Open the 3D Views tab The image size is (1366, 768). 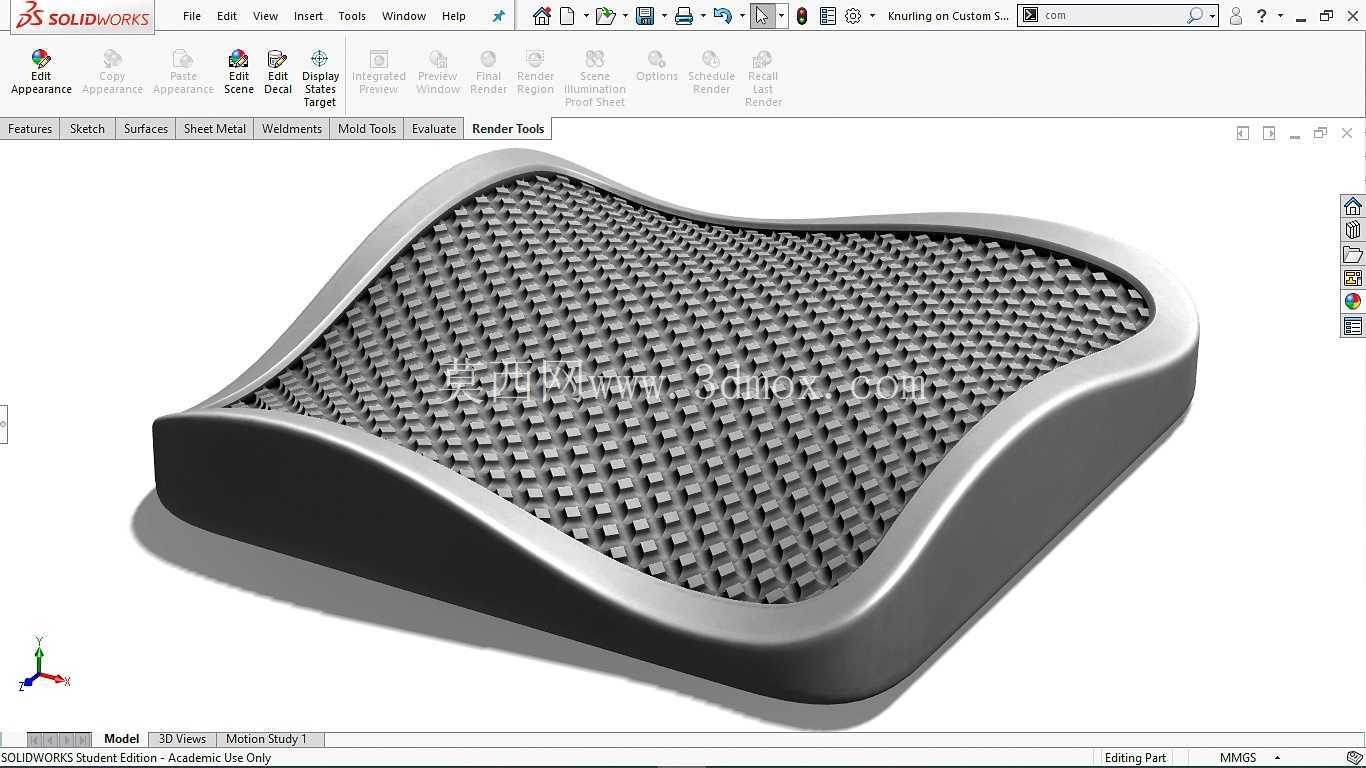[182, 739]
